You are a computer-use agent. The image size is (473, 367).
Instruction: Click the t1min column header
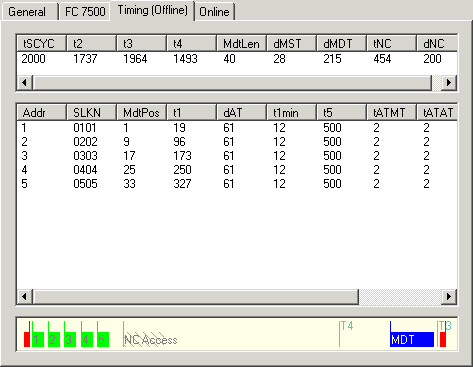pyautogui.click(x=292, y=112)
